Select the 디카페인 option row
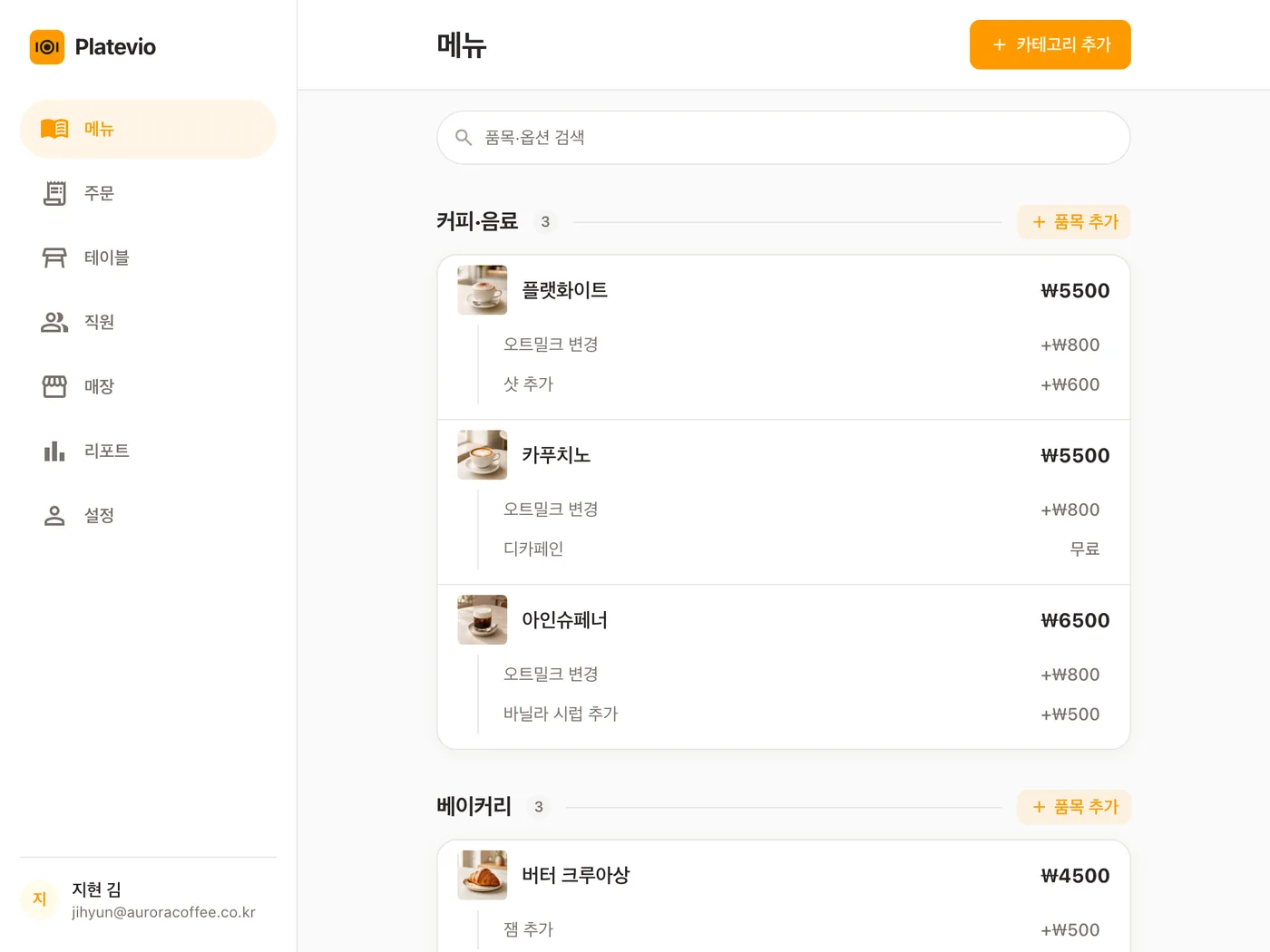Image resolution: width=1270 pixels, height=952 pixels. (801, 549)
